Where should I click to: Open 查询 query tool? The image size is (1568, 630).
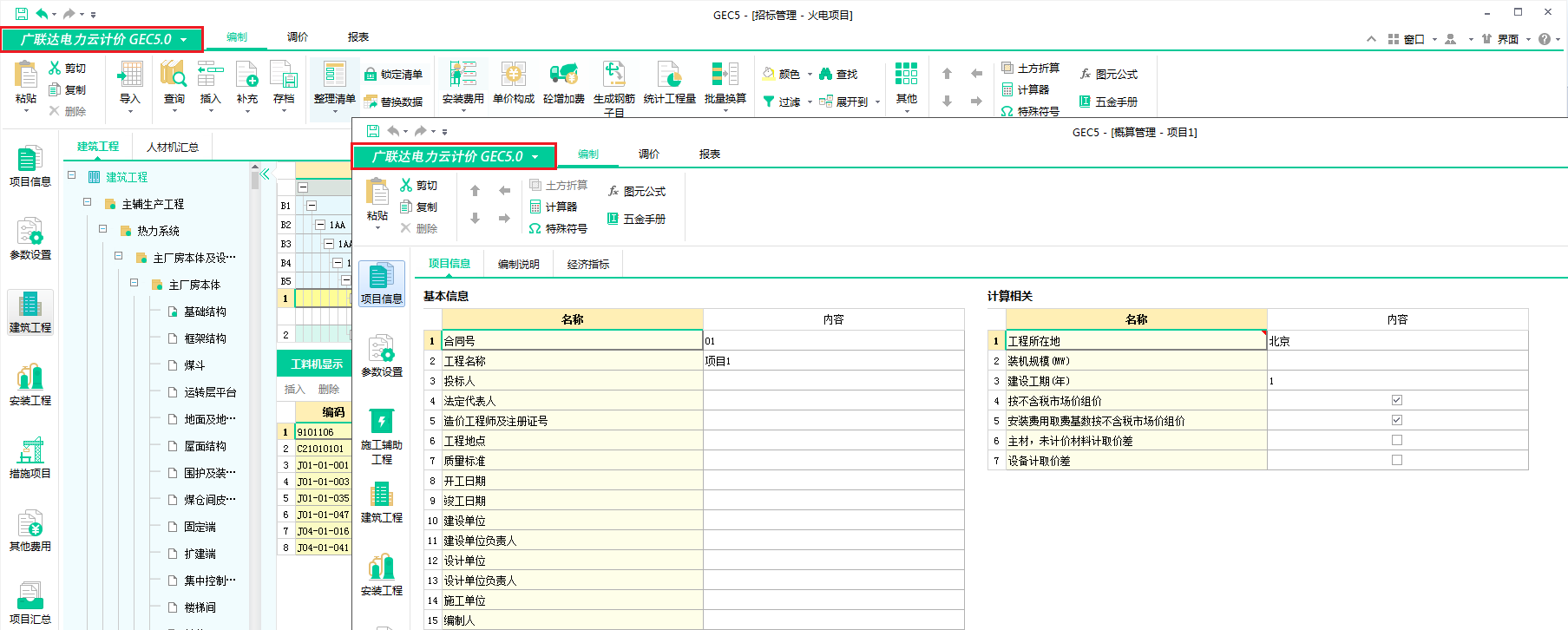[174, 82]
